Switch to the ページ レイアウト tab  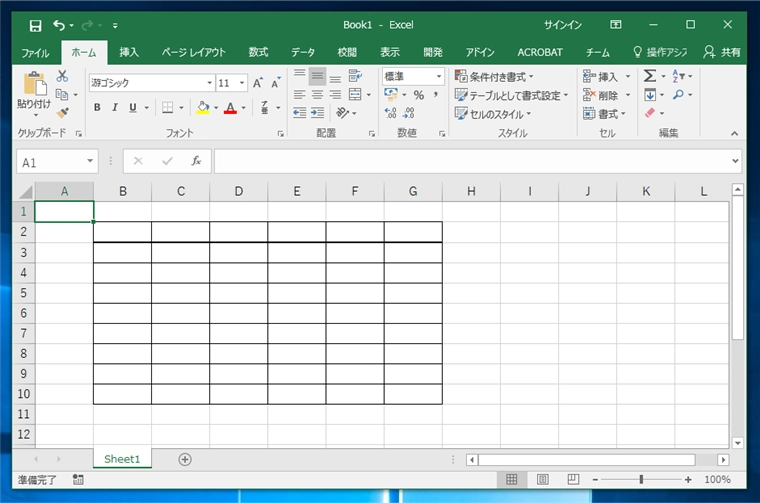coord(193,52)
